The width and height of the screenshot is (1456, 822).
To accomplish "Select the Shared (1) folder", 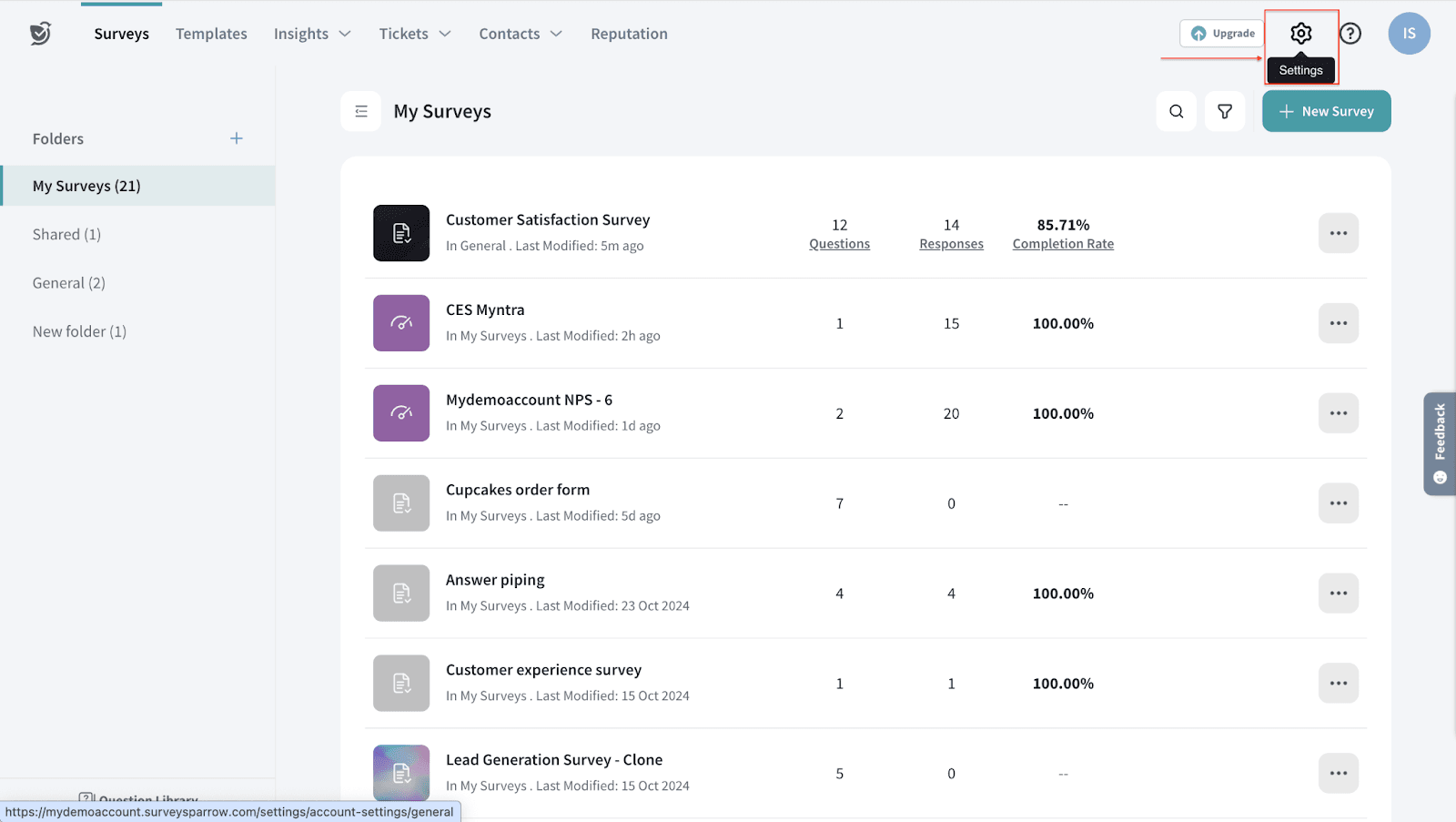I will [66, 234].
